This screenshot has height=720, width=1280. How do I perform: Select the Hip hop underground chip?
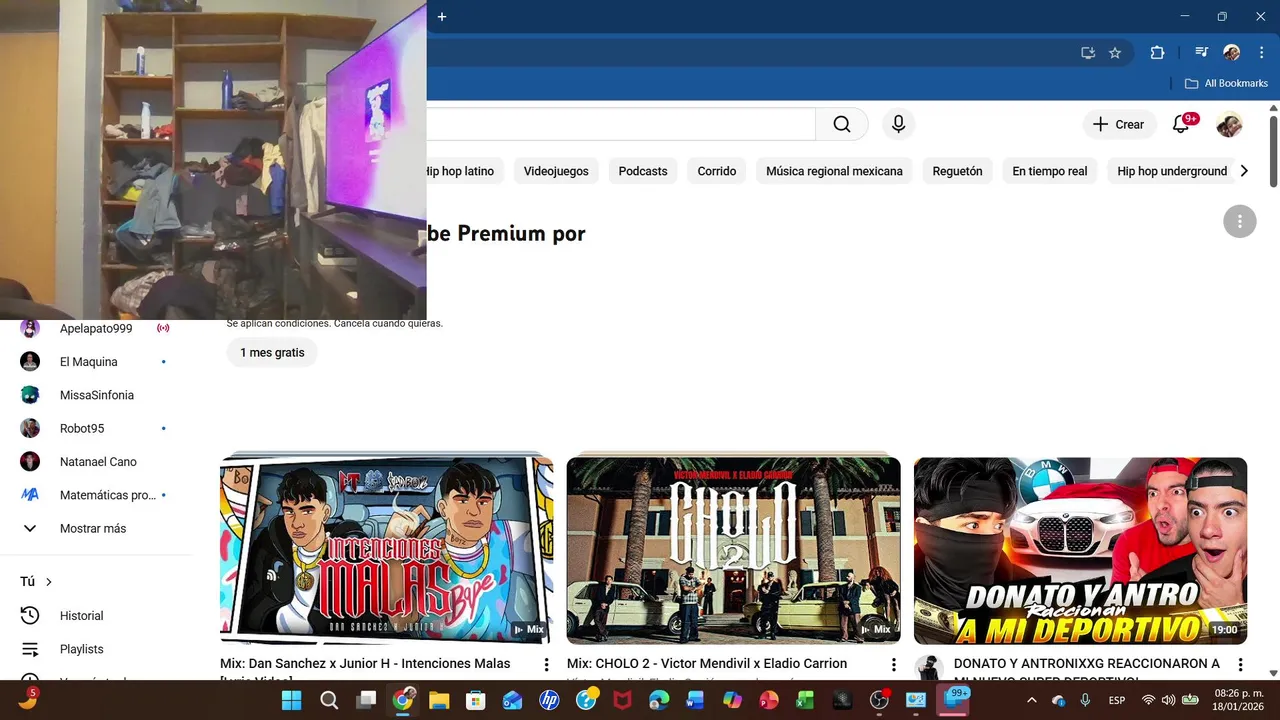pyautogui.click(x=1172, y=171)
